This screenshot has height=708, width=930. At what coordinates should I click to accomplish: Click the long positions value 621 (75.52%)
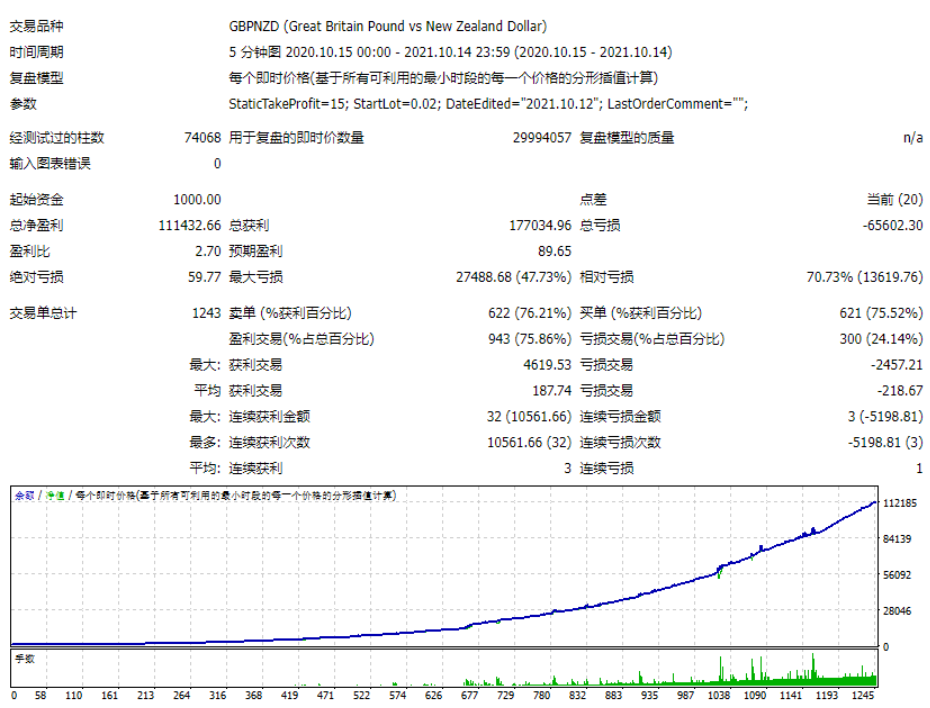point(881,313)
